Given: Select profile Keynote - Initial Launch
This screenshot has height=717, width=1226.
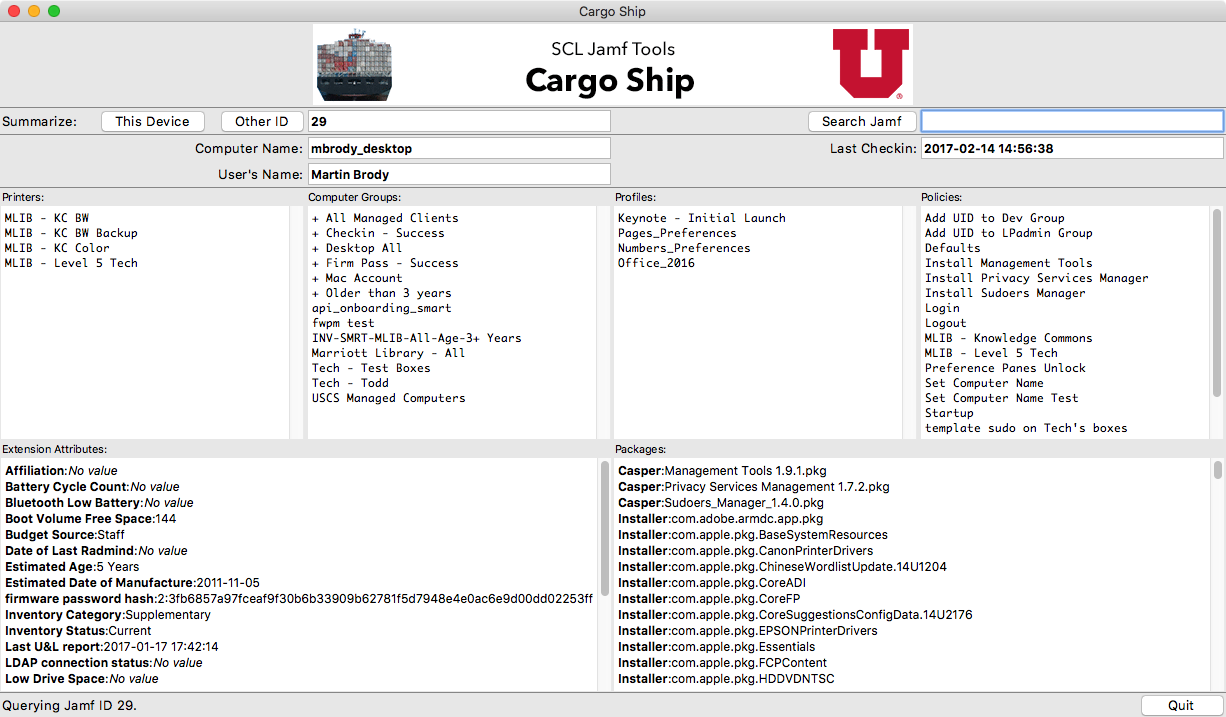Looking at the screenshot, I should [702, 218].
